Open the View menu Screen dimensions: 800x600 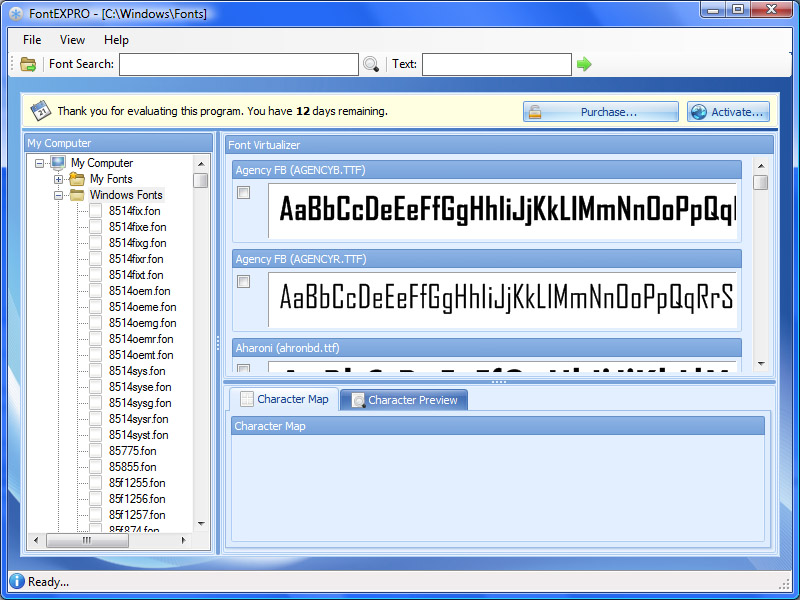(x=72, y=40)
